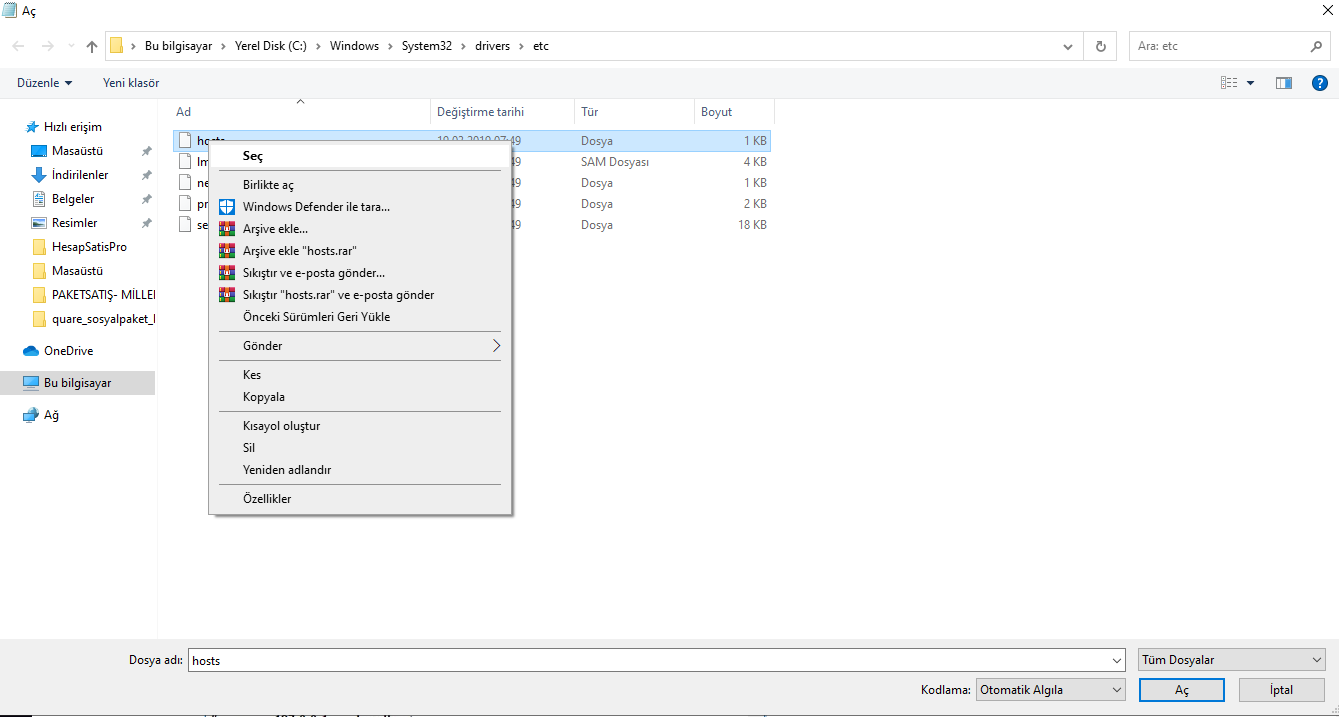This screenshot has width=1339, height=717.
Task: Toggle the preview pane icon
Action: pos(1284,83)
